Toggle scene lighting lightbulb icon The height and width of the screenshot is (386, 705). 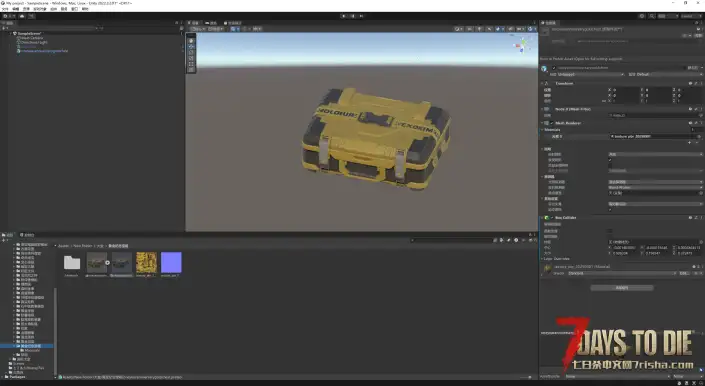tap(479, 29)
